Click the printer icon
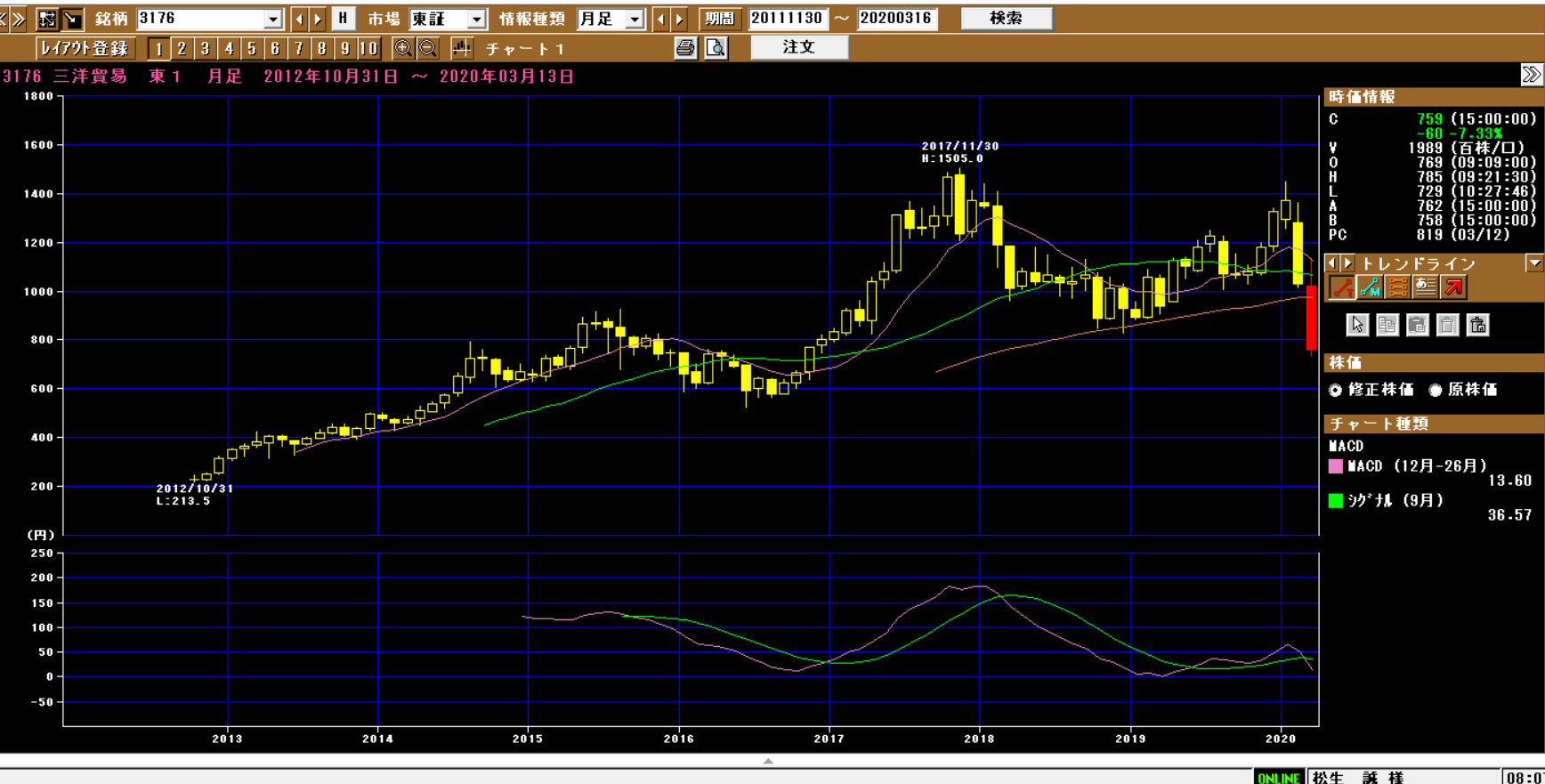This screenshot has height=784, width=1545. tap(685, 48)
